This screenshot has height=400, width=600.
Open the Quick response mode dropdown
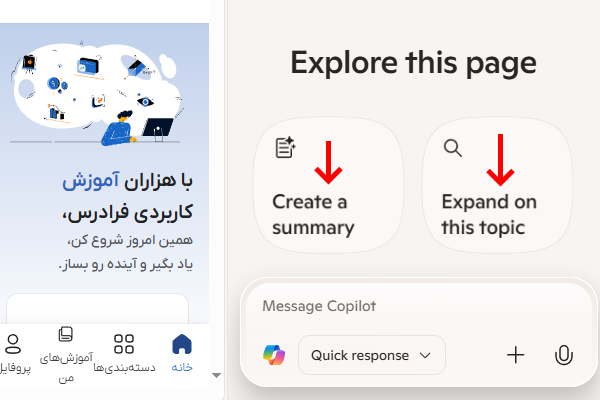click(371, 355)
